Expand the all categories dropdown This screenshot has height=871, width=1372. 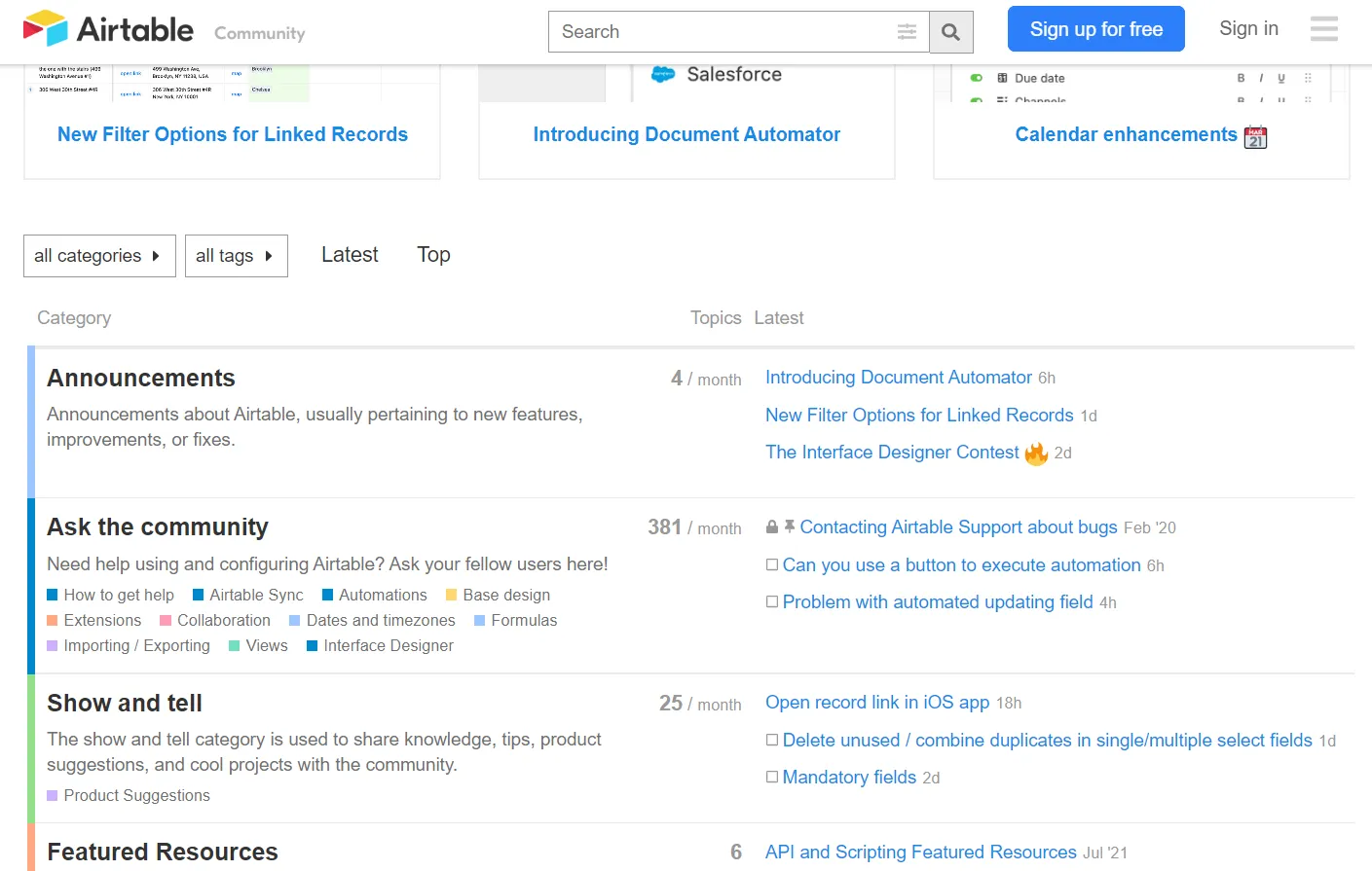pos(99,256)
